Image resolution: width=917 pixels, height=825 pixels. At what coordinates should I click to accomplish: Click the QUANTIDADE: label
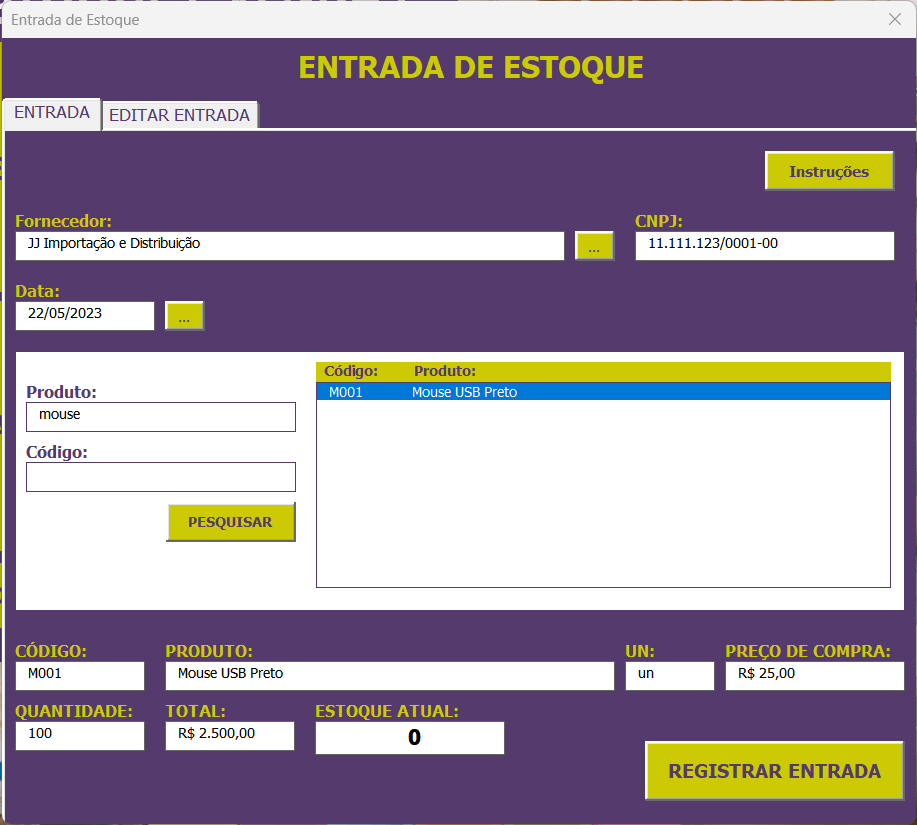click(x=74, y=711)
